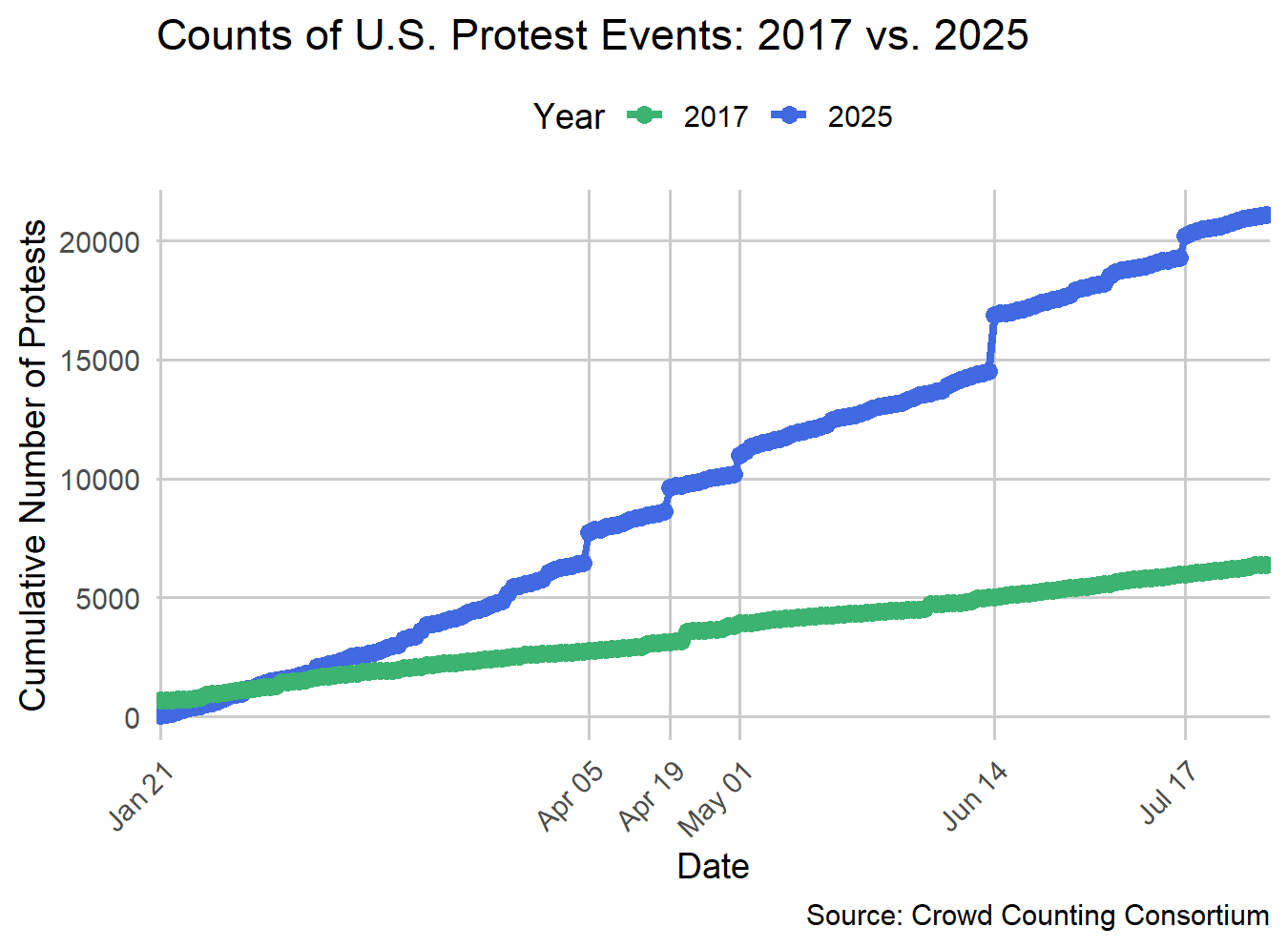Click the 15000 y-axis tick label
The width and height of the screenshot is (1288, 948).
(99, 361)
